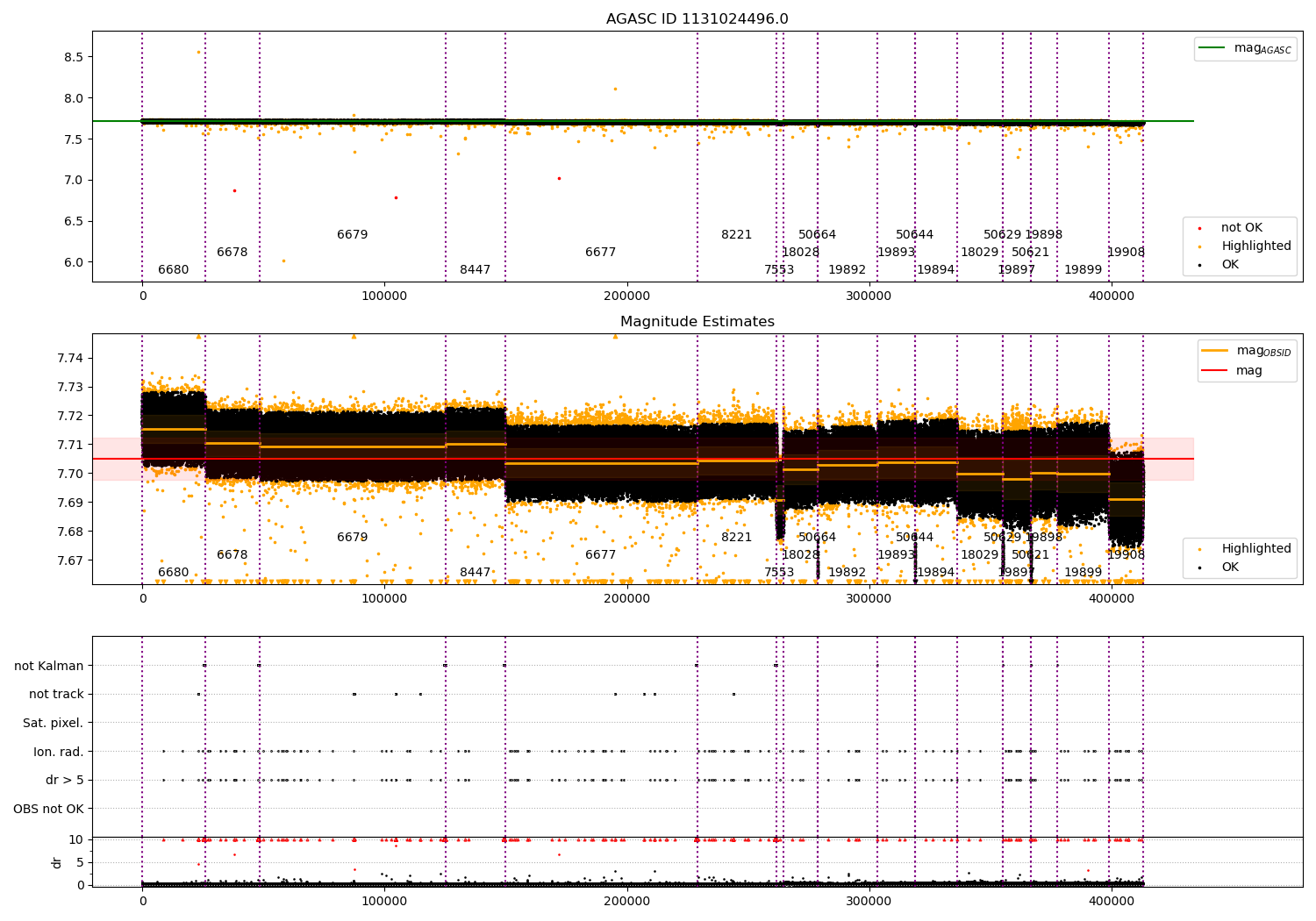Image resolution: width=1316 pixels, height=921 pixels.
Task: Click the 10 tick on the dr axis
Action: (x=76, y=839)
